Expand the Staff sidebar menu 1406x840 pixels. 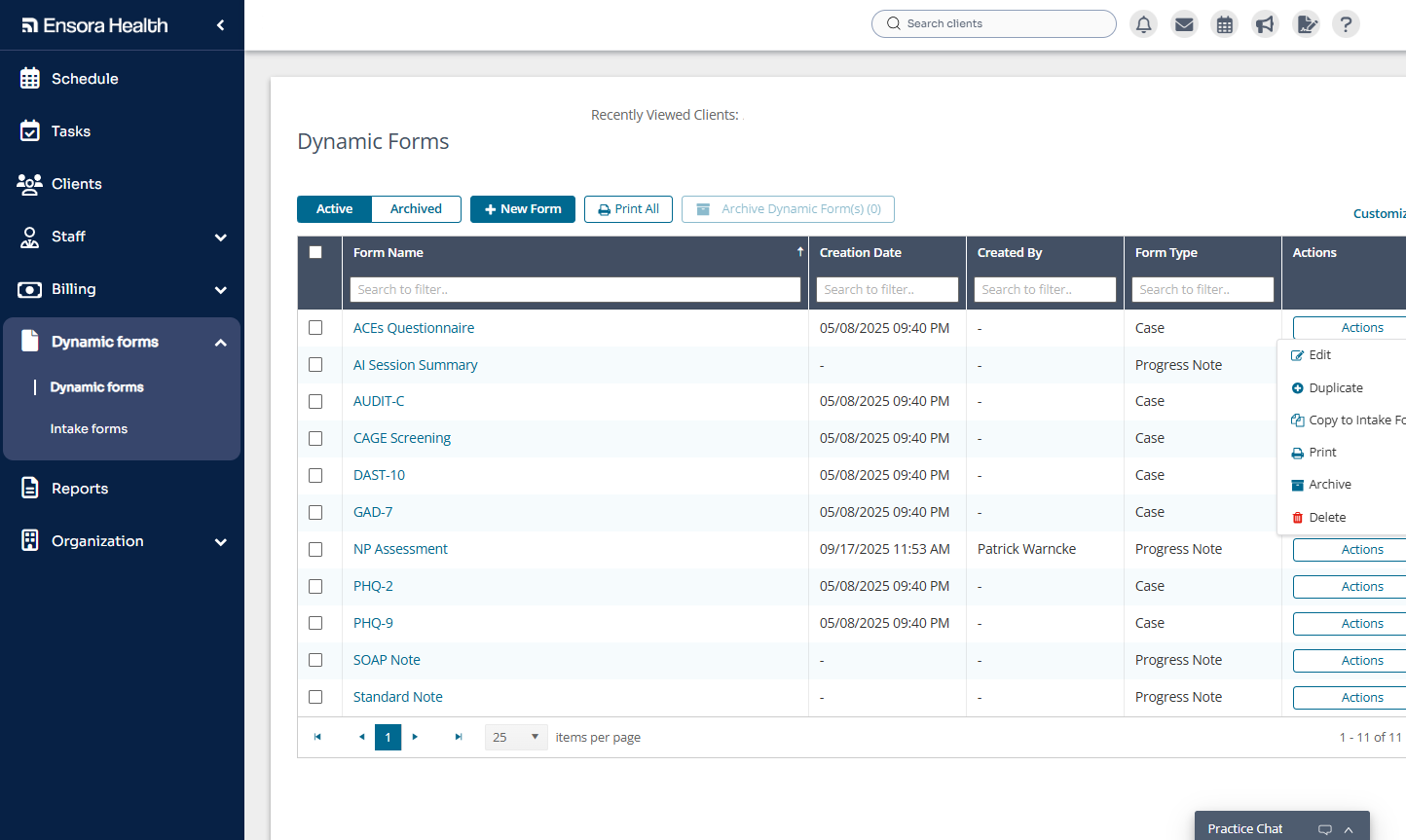(x=220, y=237)
